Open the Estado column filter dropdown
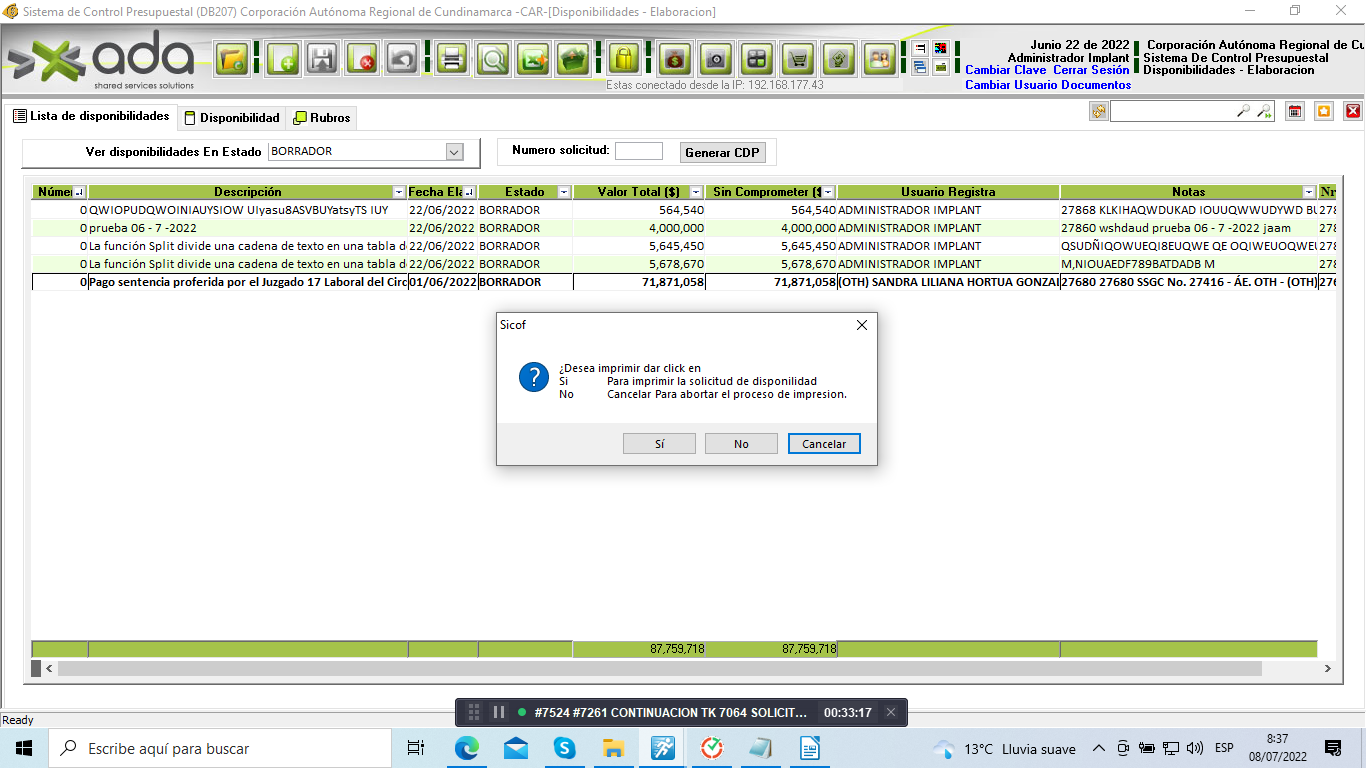This screenshot has width=1366, height=768. point(563,192)
